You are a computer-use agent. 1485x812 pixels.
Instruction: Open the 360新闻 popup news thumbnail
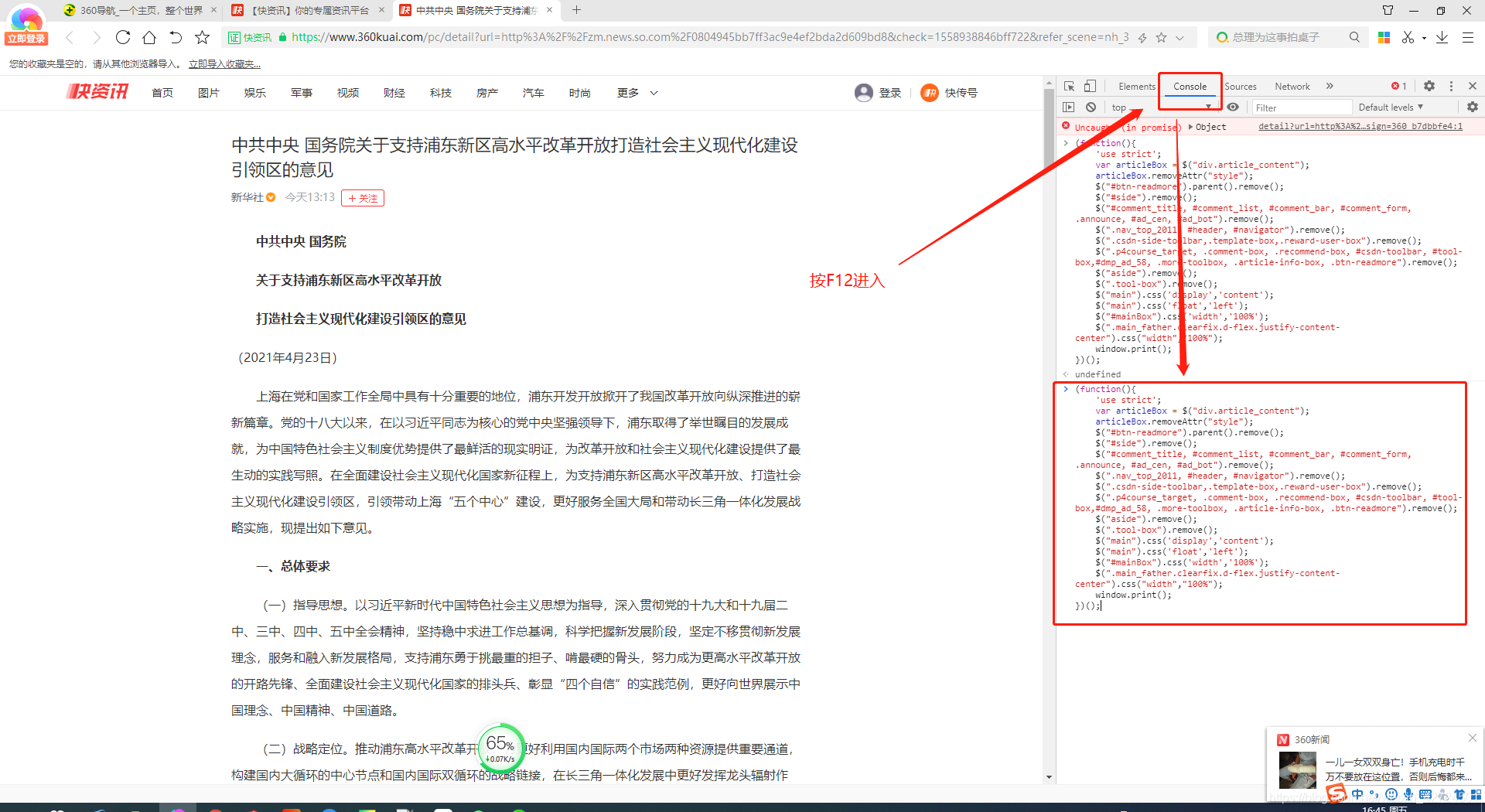1297,770
